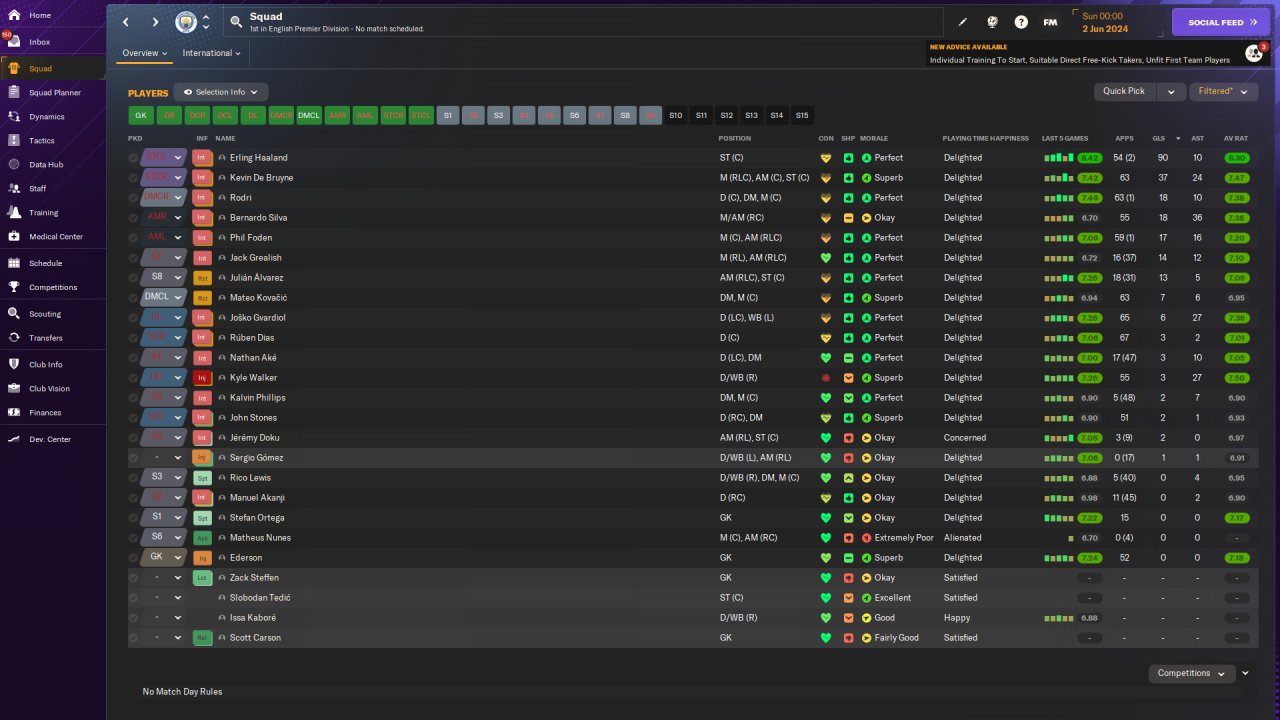The height and width of the screenshot is (720, 1280).
Task: Click the Data Hub sidebar icon
Action: pos(14,164)
